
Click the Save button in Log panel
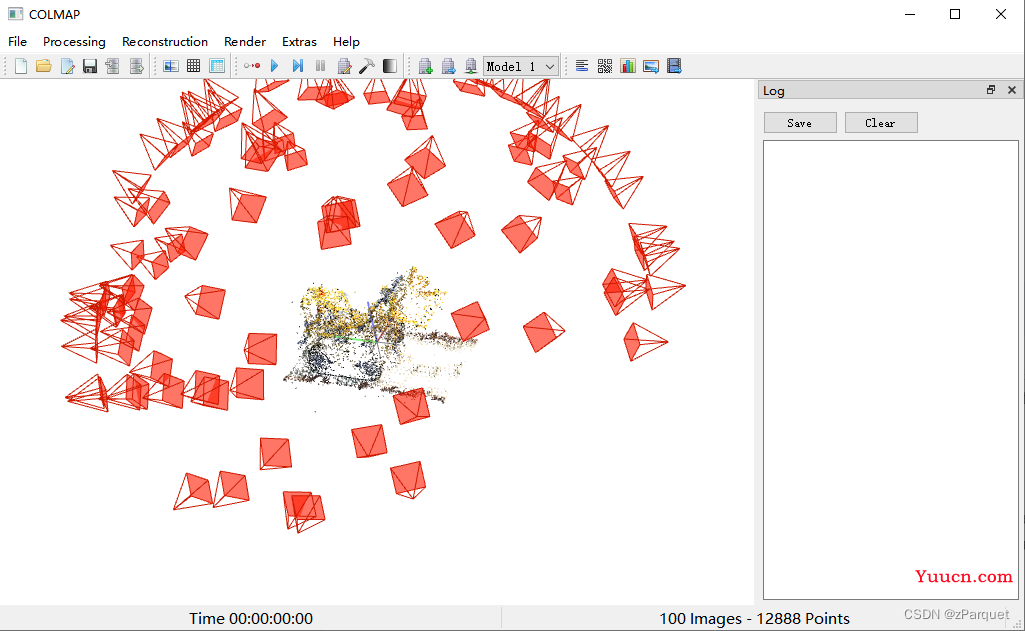click(800, 123)
